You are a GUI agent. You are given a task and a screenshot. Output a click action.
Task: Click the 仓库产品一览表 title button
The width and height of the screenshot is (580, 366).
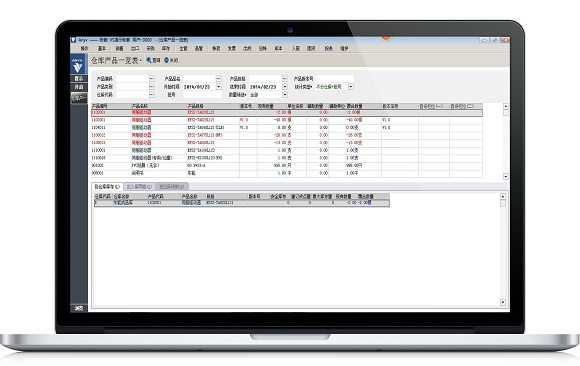coord(116,60)
